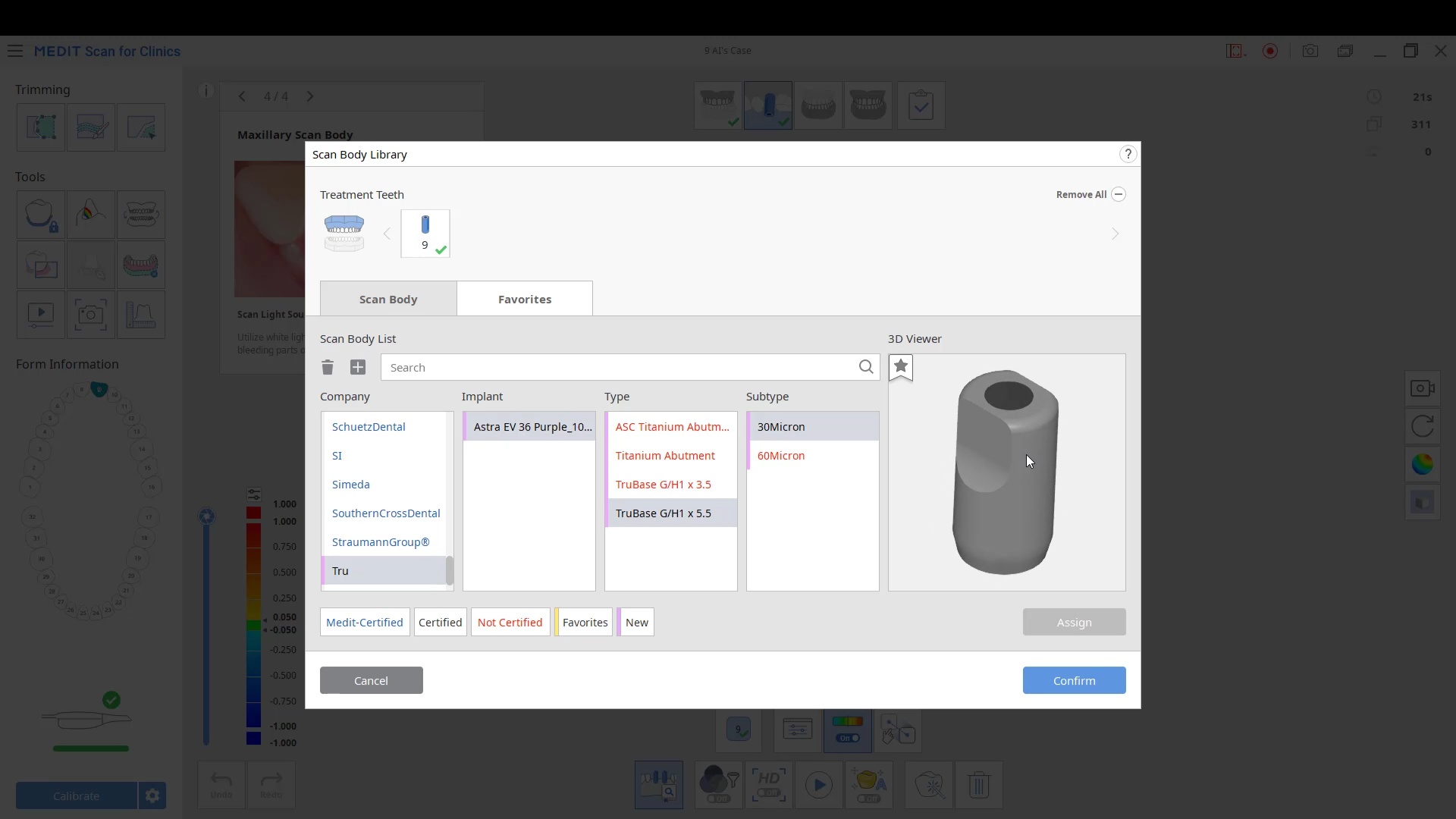The width and height of the screenshot is (1456, 819).
Task: Add scan body to favorites star
Action: (x=901, y=367)
